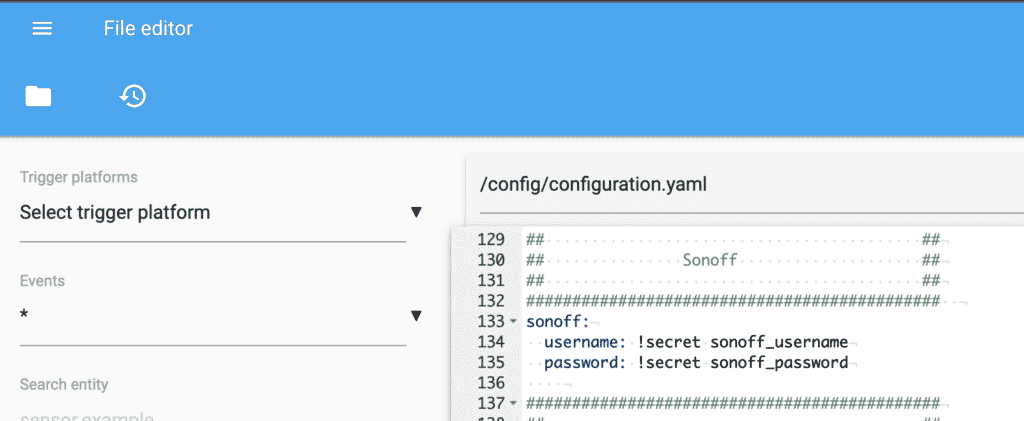Image resolution: width=1024 pixels, height=421 pixels.
Task: Select the Events asterisk field
Action: pyautogui.click(x=213, y=317)
